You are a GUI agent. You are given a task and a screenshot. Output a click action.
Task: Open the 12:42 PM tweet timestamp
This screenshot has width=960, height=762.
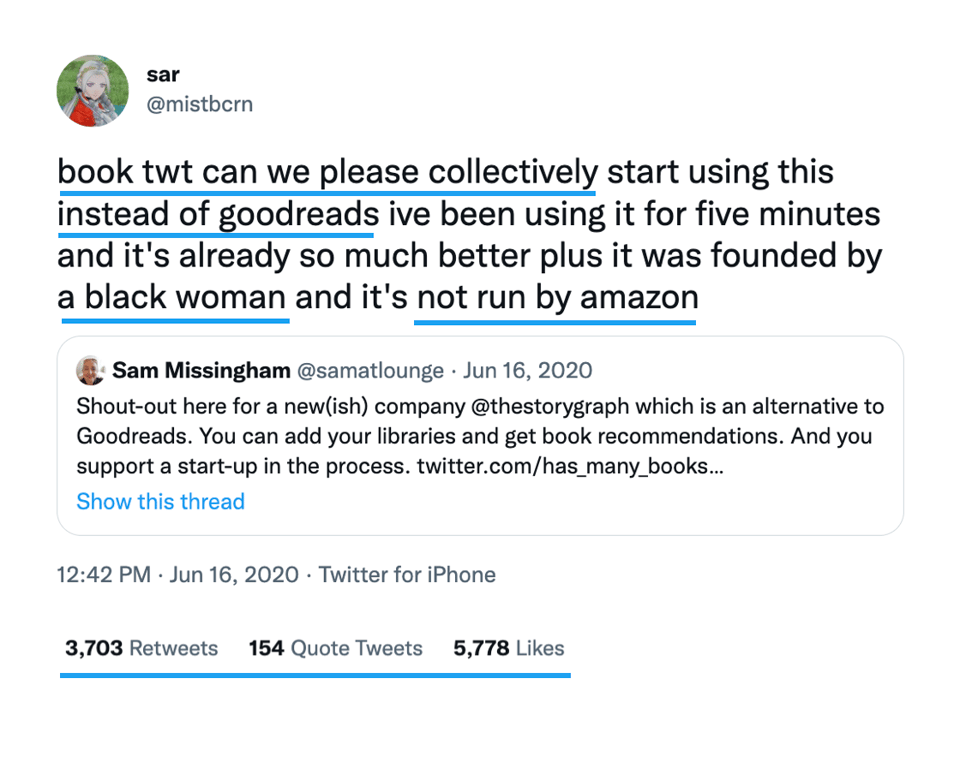(104, 575)
